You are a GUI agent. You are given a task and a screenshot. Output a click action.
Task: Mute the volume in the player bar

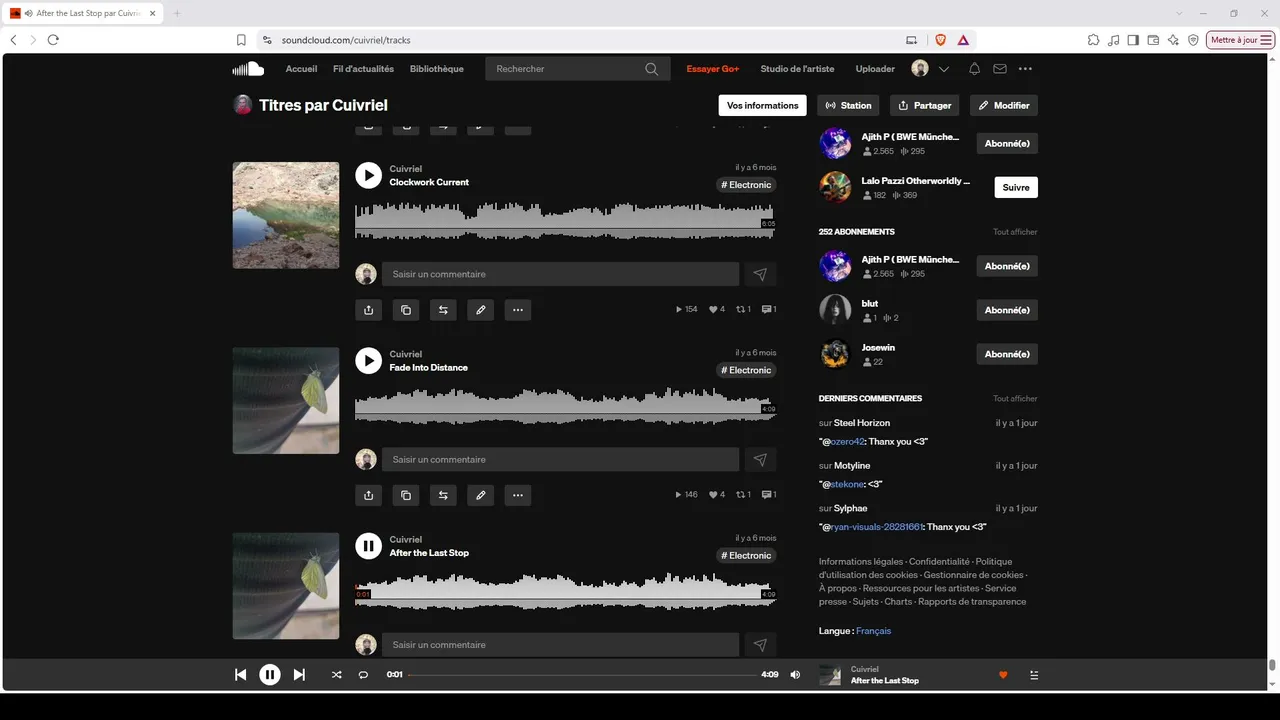795,675
